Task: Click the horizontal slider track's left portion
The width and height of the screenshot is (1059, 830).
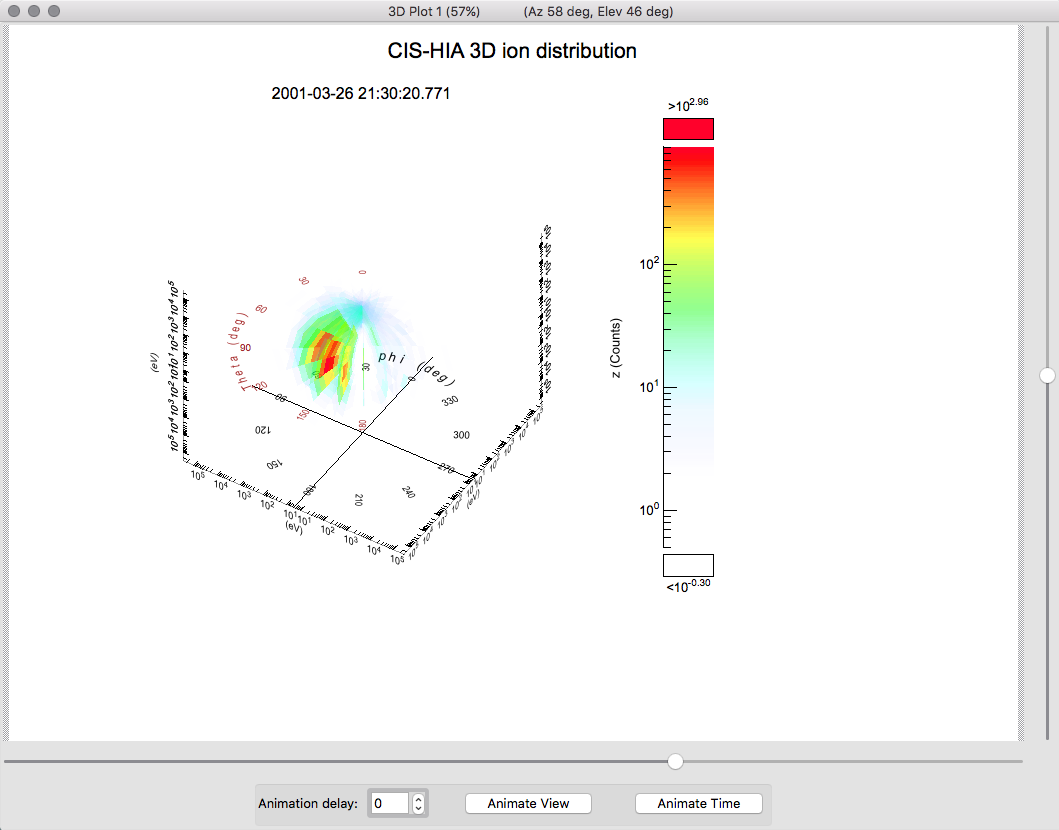Action: coord(200,762)
